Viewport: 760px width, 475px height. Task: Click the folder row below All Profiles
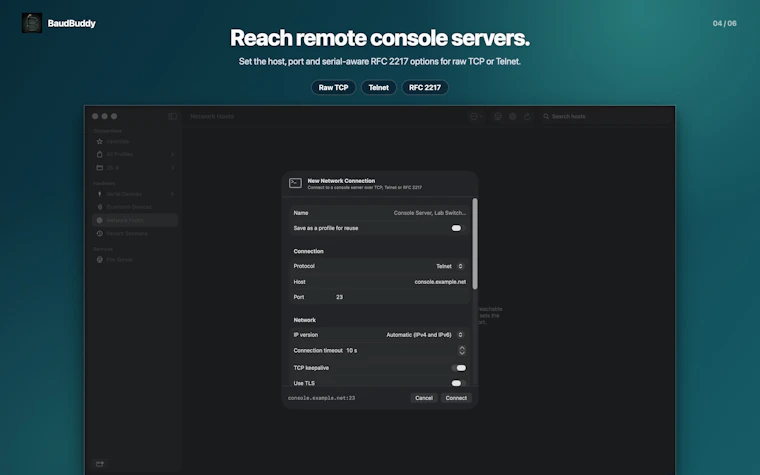(135, 168)
